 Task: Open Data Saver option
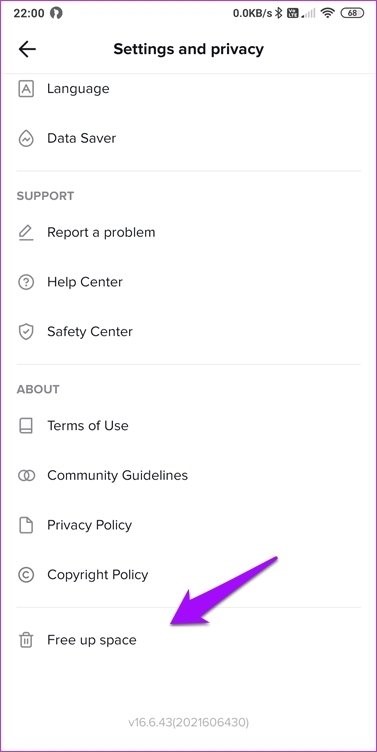(188, 139)
